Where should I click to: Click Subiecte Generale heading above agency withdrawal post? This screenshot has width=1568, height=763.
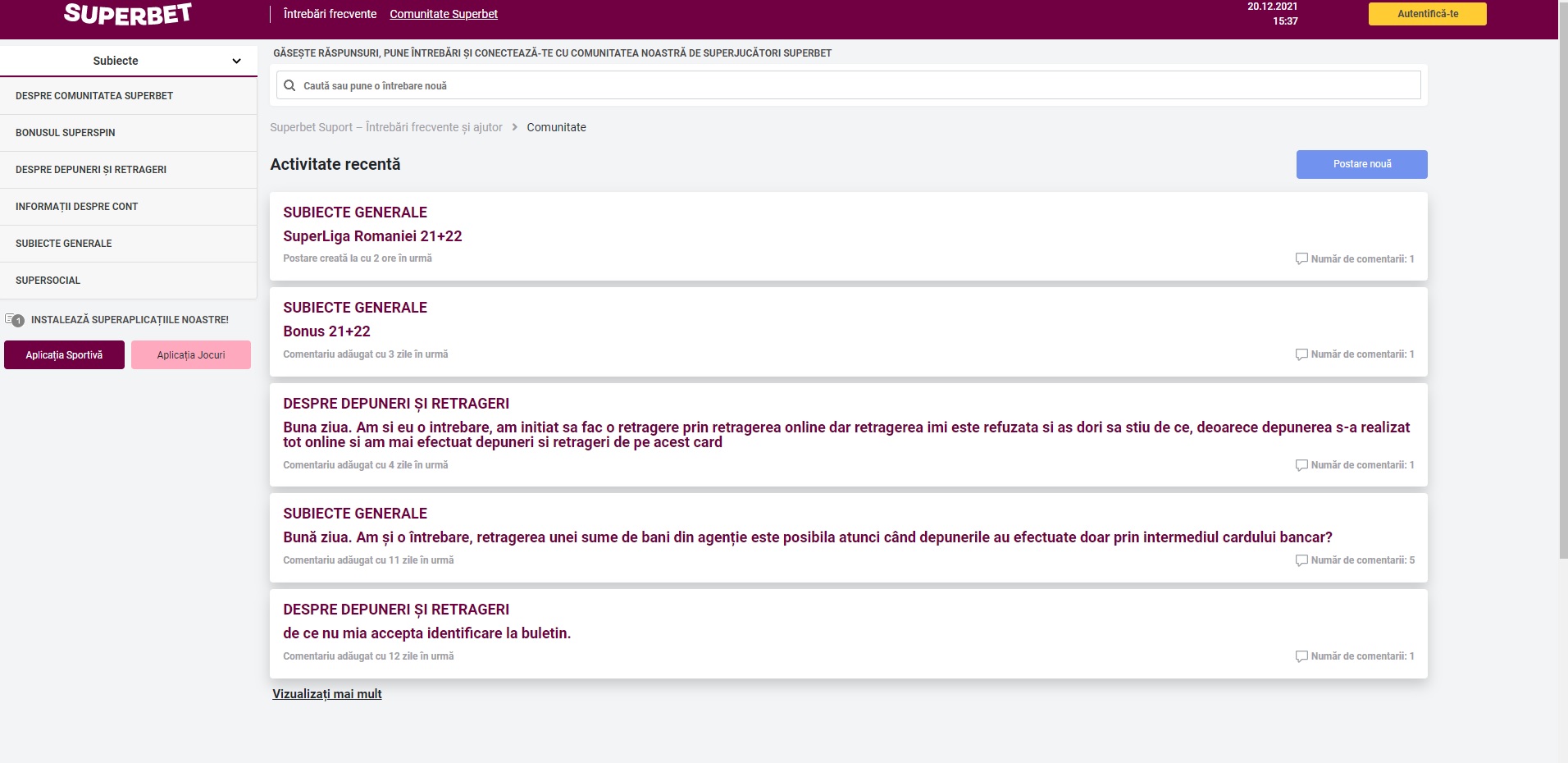click(x=355, y=514)
